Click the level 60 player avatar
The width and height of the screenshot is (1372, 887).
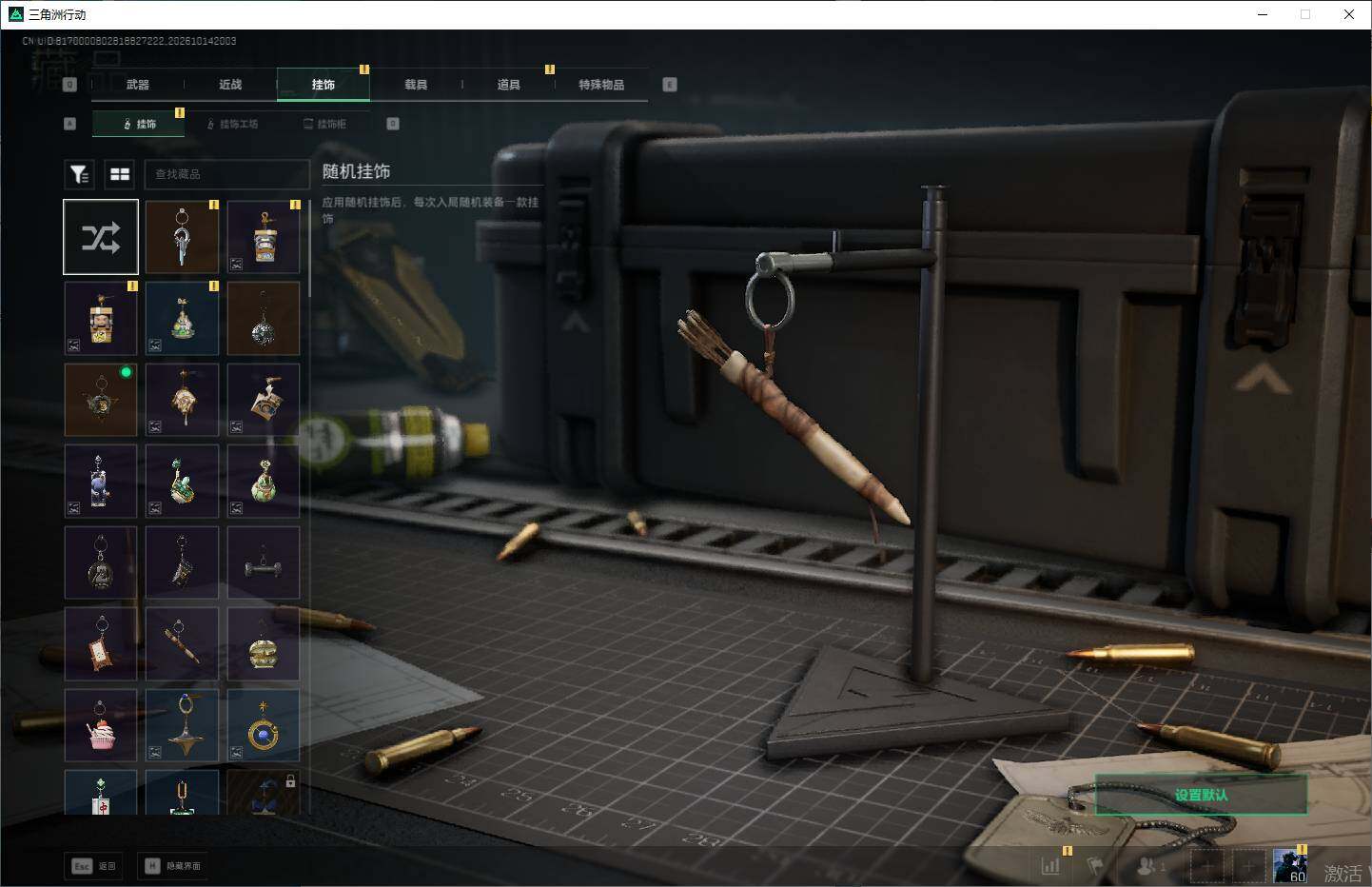pos(1290,866)
